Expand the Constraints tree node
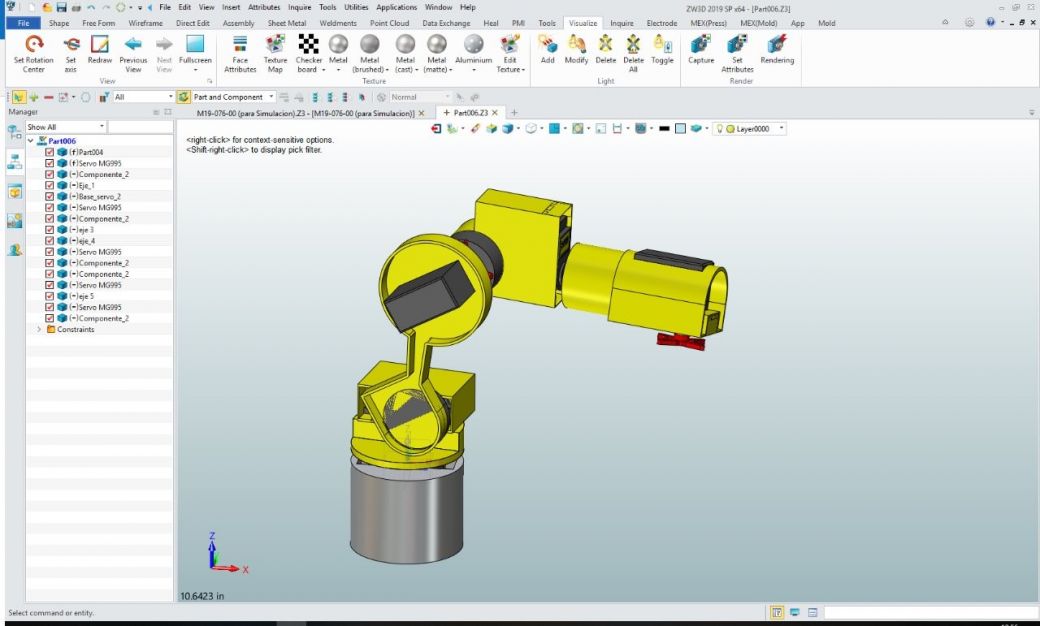The height and width of the screenshot is (626, 1040). 38,329
